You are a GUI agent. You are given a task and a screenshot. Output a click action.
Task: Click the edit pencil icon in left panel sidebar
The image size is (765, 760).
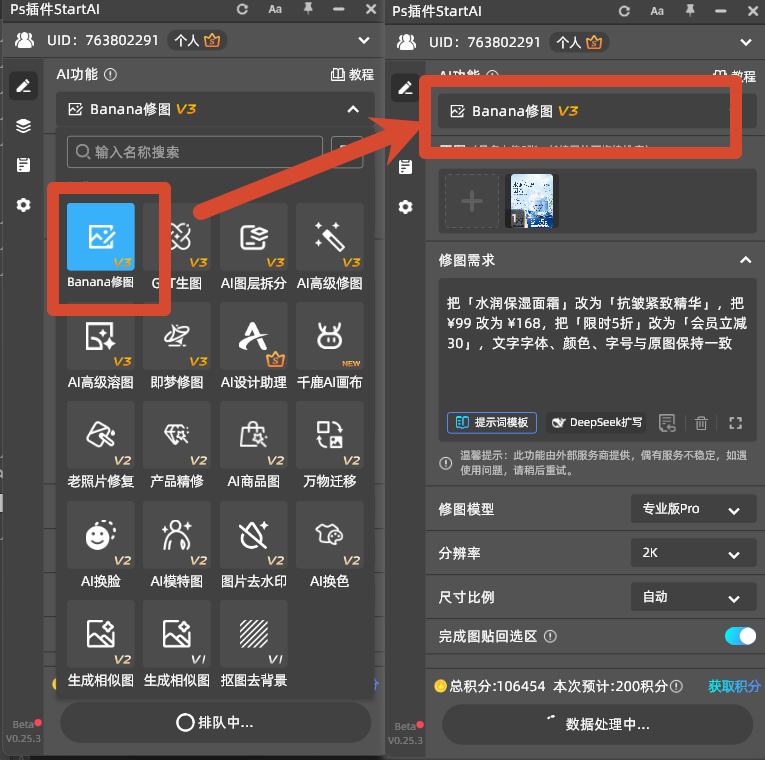tap(23, 86)
